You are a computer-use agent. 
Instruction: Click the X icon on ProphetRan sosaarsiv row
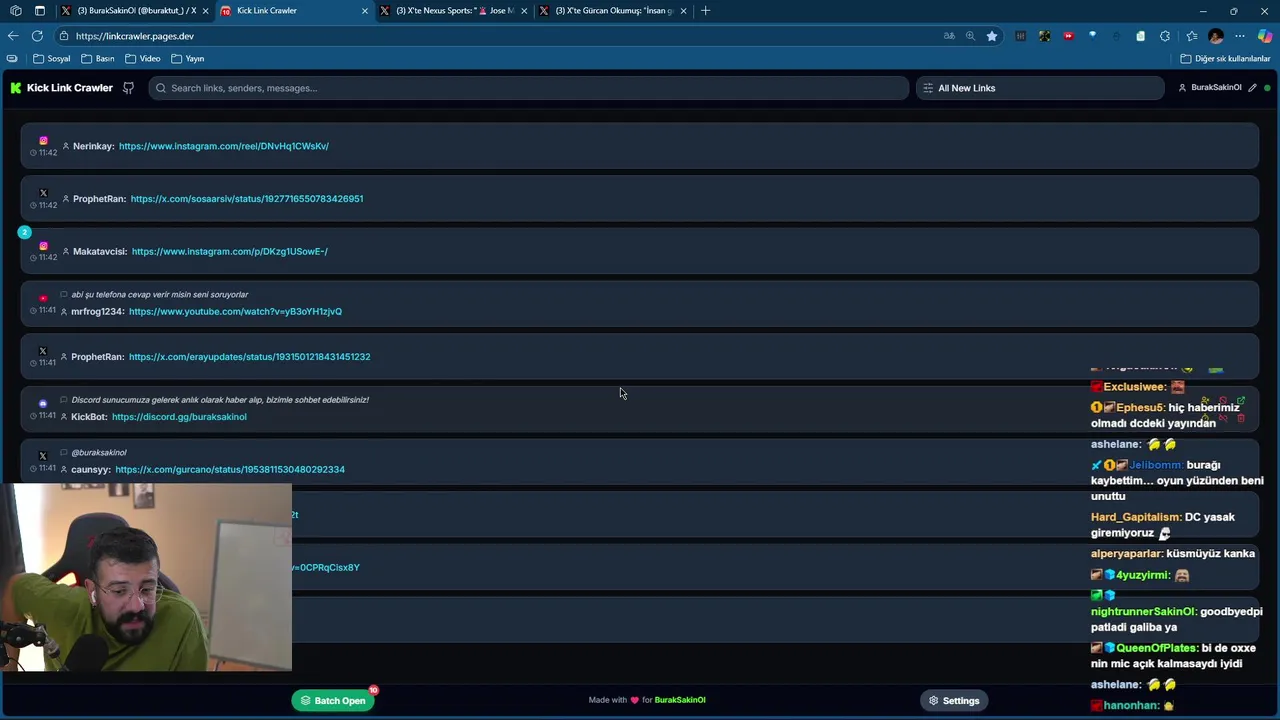click(x=43, y=193)
